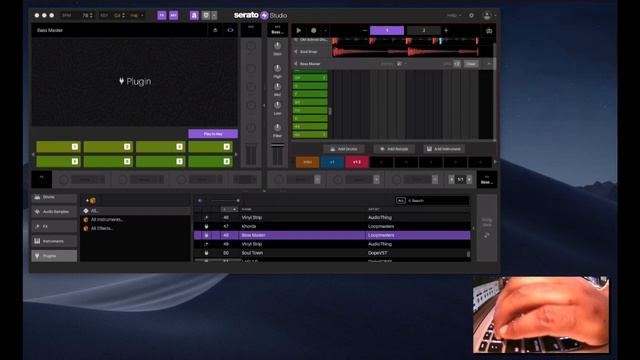
Task: Open the major/minor key scale dropdown
Action: pyautogui.click(x=137, y=16)
